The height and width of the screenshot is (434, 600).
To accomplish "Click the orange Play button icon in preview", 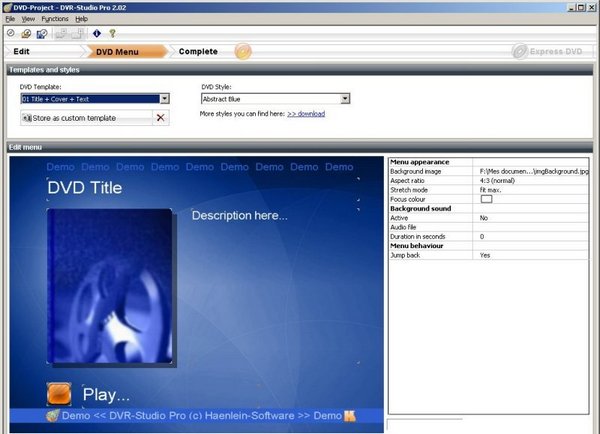I will (59, 394).
